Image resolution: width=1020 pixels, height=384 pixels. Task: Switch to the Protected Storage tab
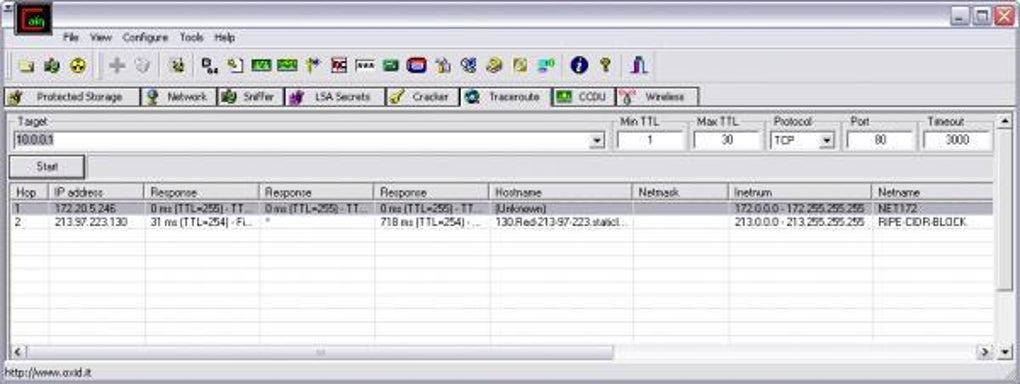point(72,97)
